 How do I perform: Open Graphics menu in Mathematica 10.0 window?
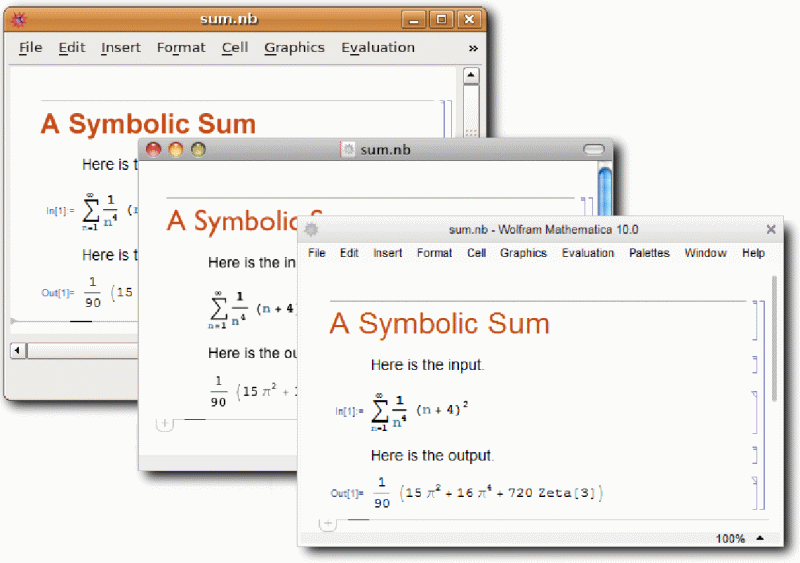pyautogui.click(x=523, y=253)
